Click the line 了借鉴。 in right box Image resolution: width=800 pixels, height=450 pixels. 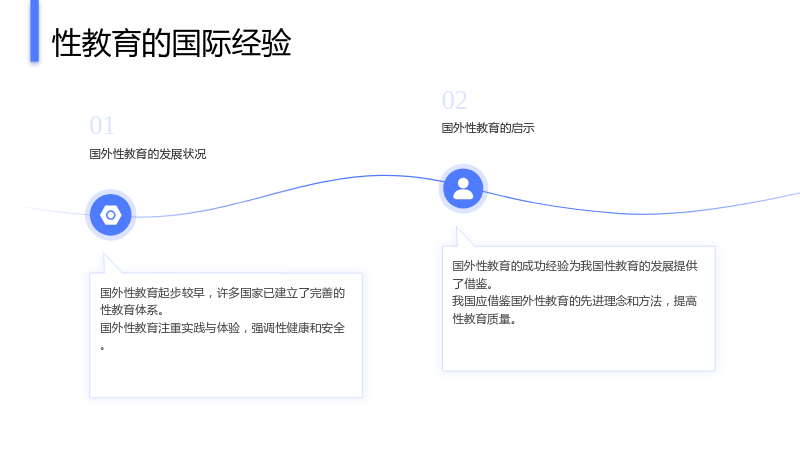(472, 284)
